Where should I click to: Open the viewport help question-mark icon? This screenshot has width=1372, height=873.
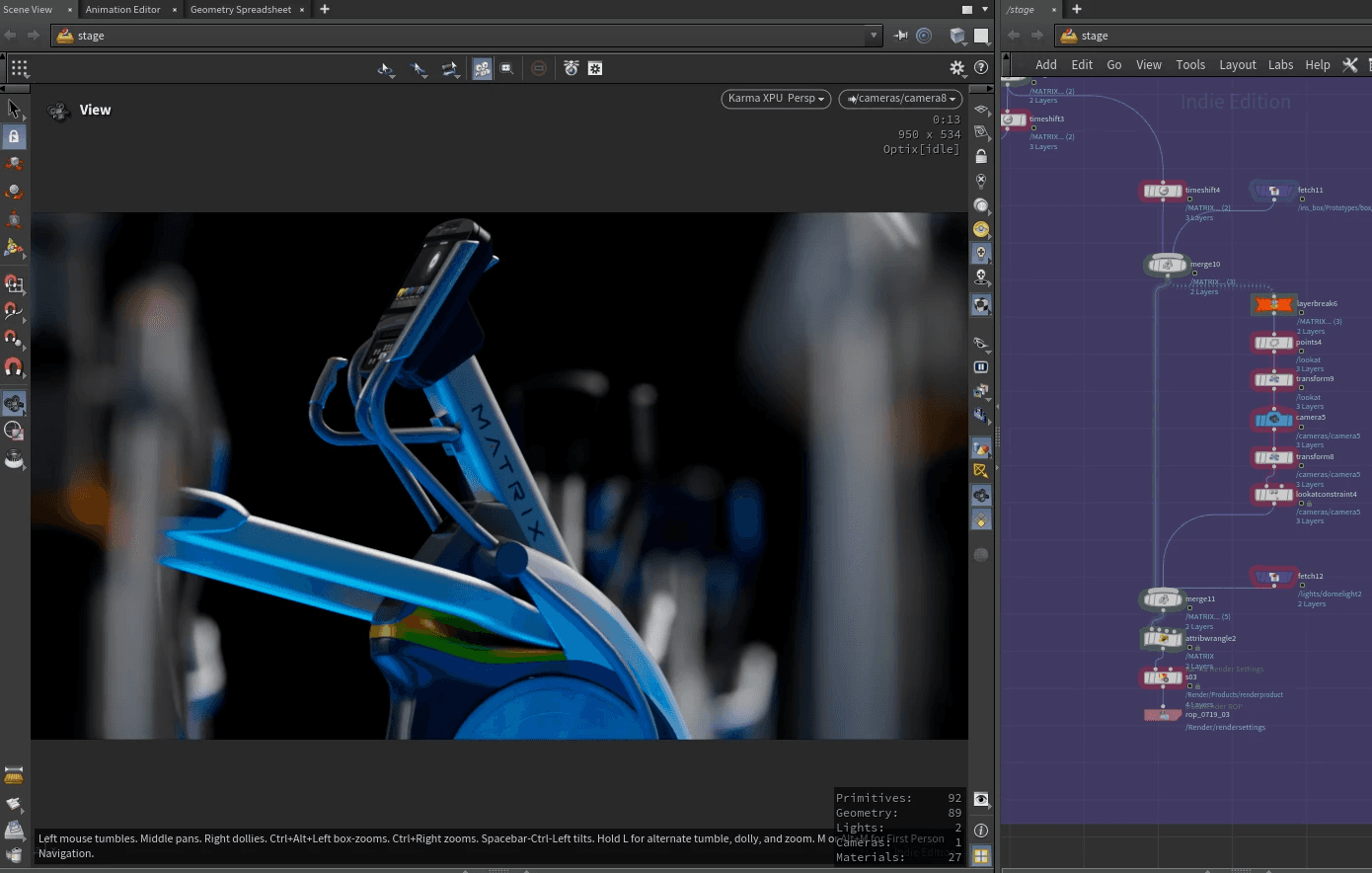pyautogui.click(x=981, y=68)
